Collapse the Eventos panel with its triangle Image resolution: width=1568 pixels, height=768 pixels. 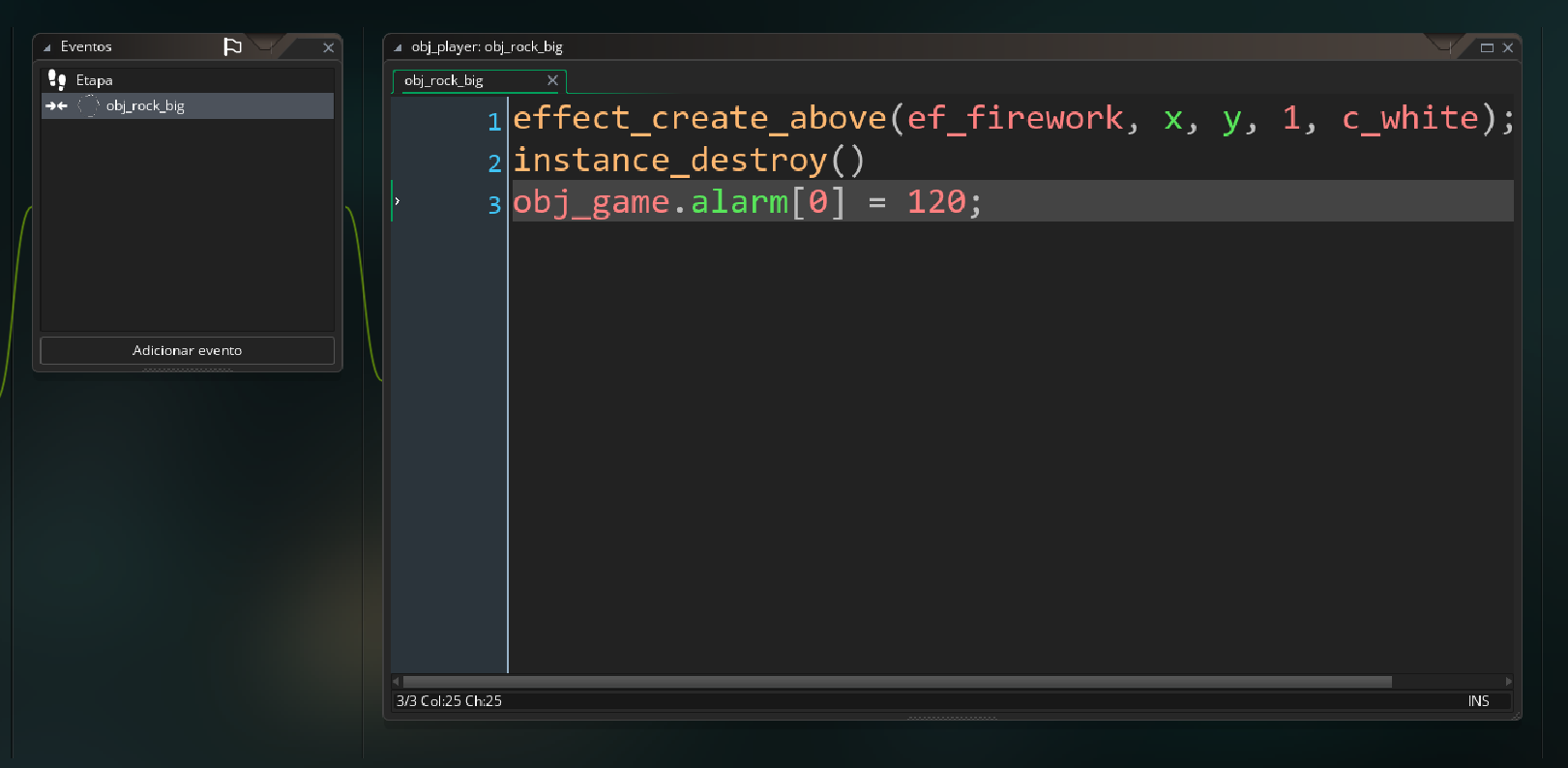[46, 47]
